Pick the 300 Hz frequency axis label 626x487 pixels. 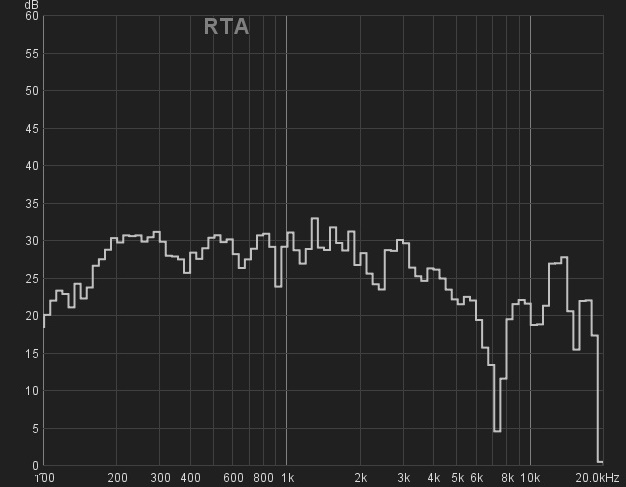[x=160, y=478]
